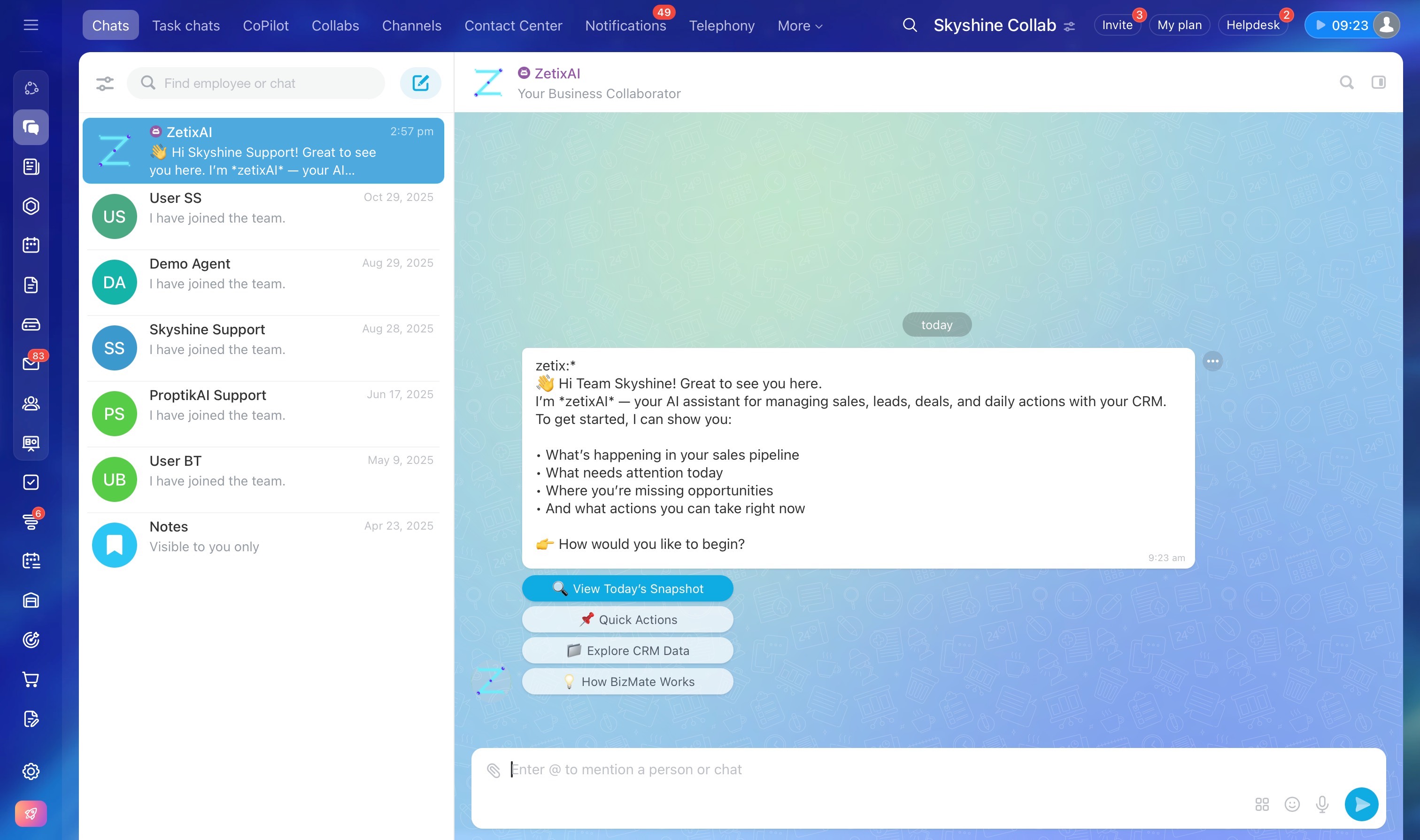This screenshot has width=1420, height=840.
Task: Expand the More menu dropdown
Action: tap(800, 25)
